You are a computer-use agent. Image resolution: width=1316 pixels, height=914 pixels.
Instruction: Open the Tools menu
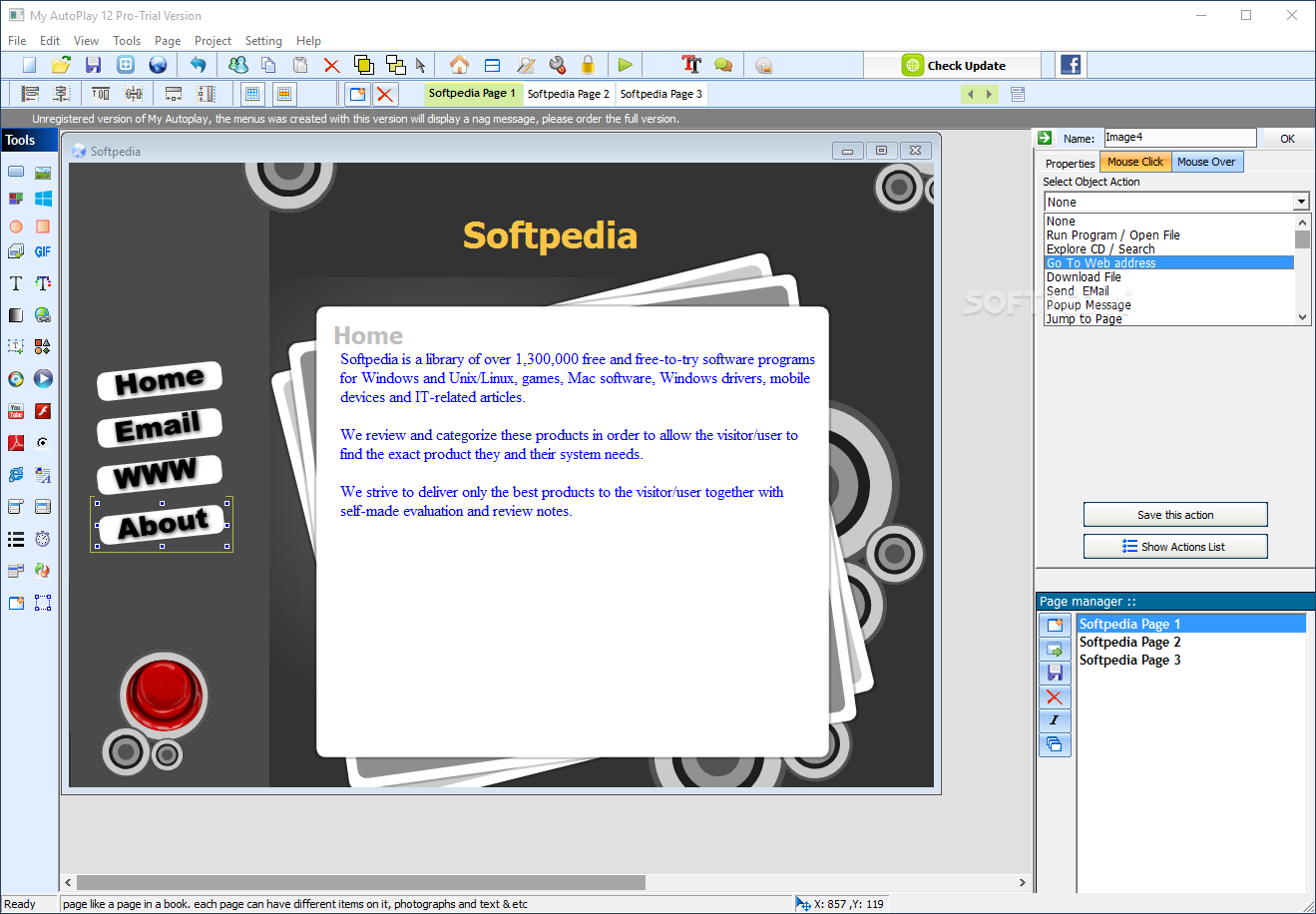pos(127,41)
